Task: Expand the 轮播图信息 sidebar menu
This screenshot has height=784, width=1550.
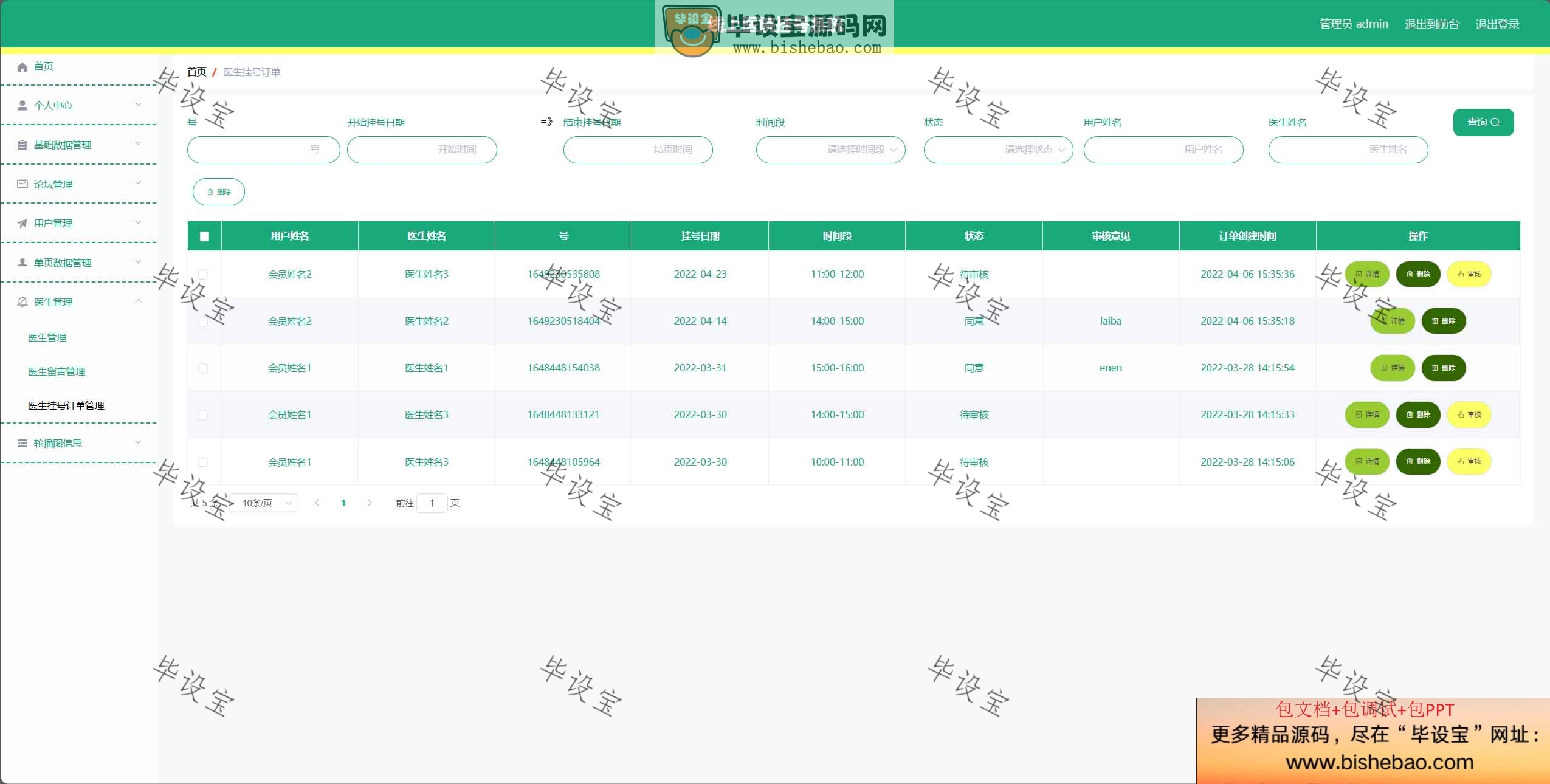Action: click(x=79, y=443)
